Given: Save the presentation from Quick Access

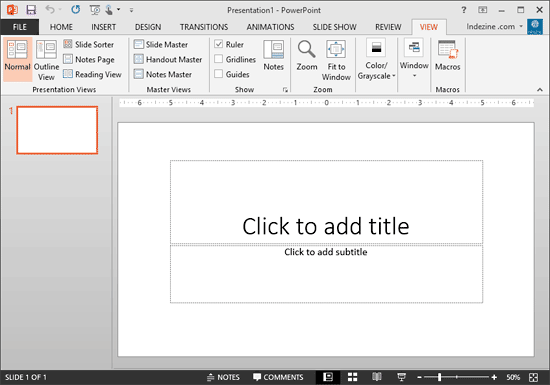Looking at the screenshot, I should point(31,10).
